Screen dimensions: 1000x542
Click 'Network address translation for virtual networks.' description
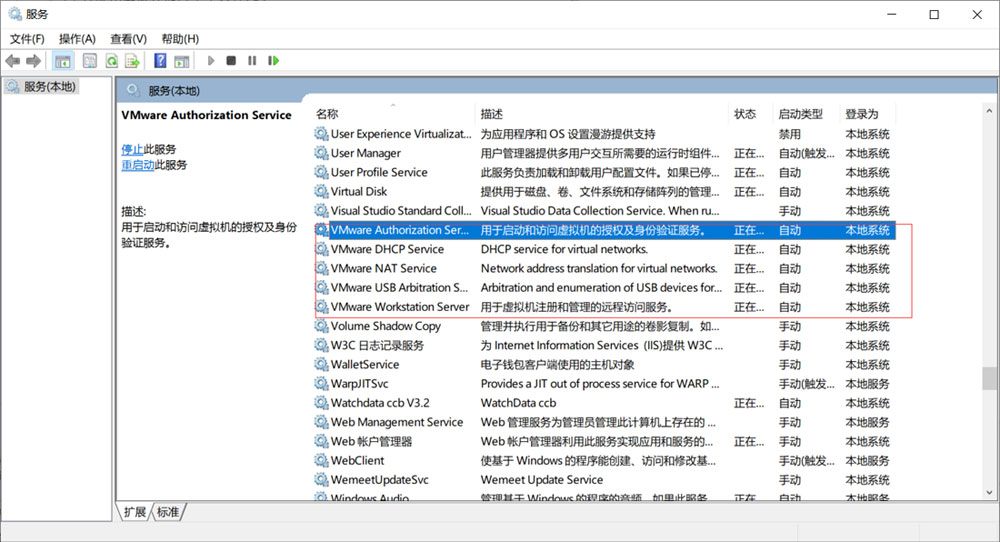[599, 268]
